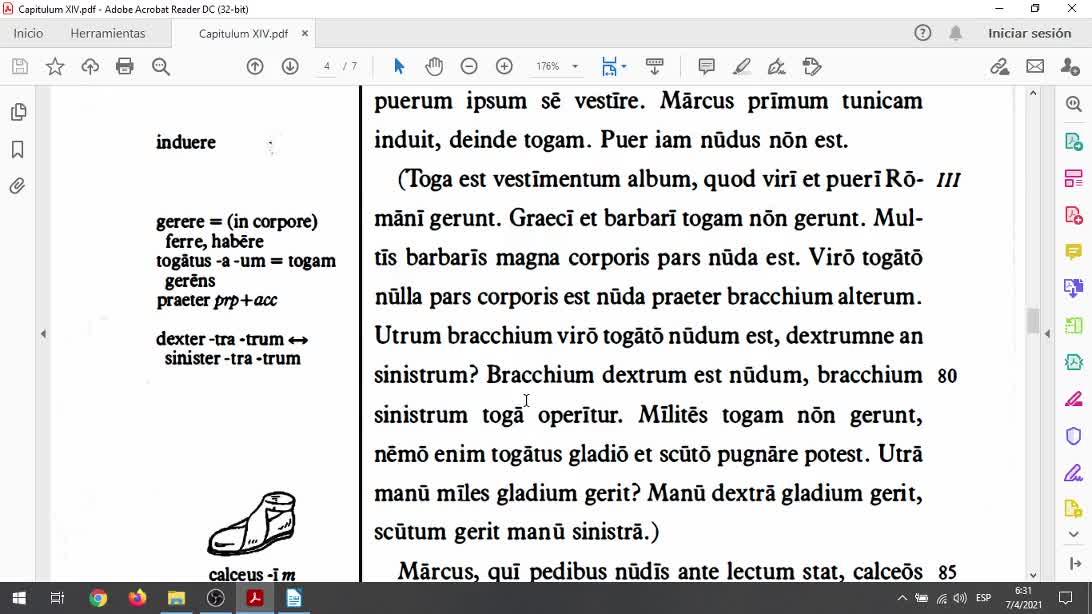Click the margin word 'induere'
The height and width of the screenshot is (614, 1092).
click(x=186, y=142)
